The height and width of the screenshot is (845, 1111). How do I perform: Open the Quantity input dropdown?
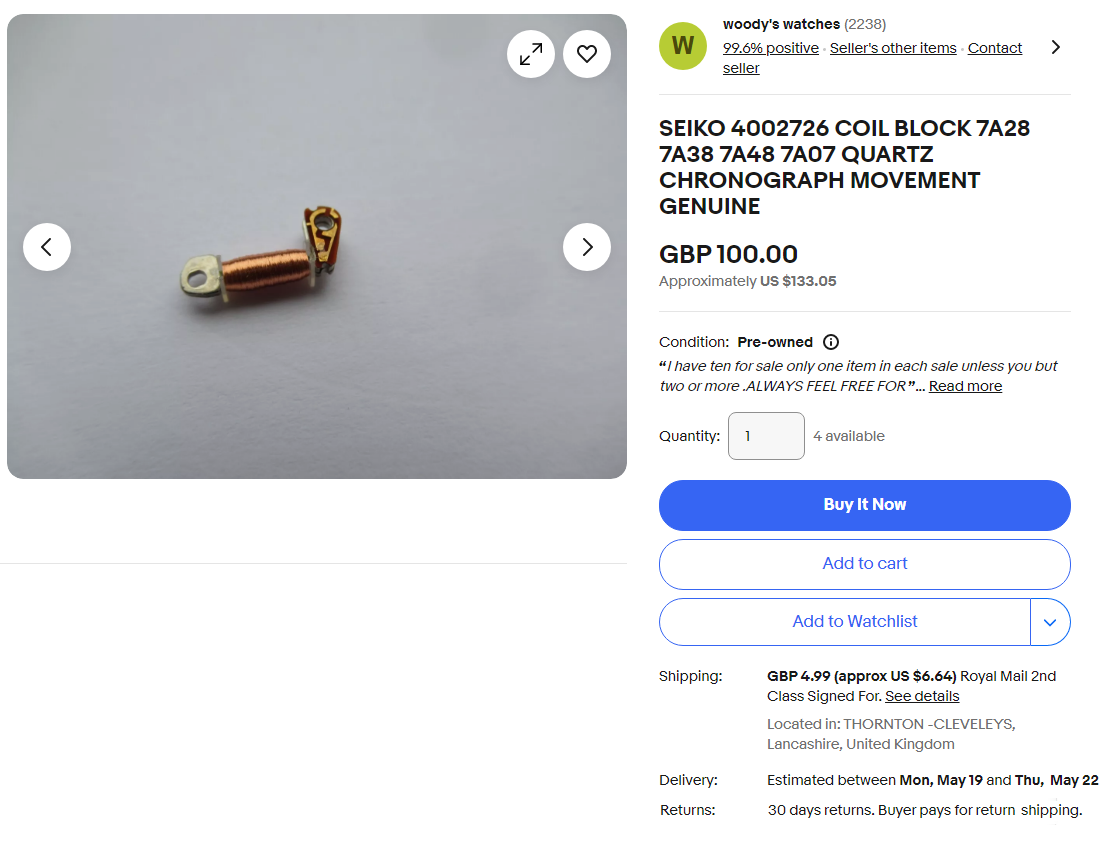766,436
